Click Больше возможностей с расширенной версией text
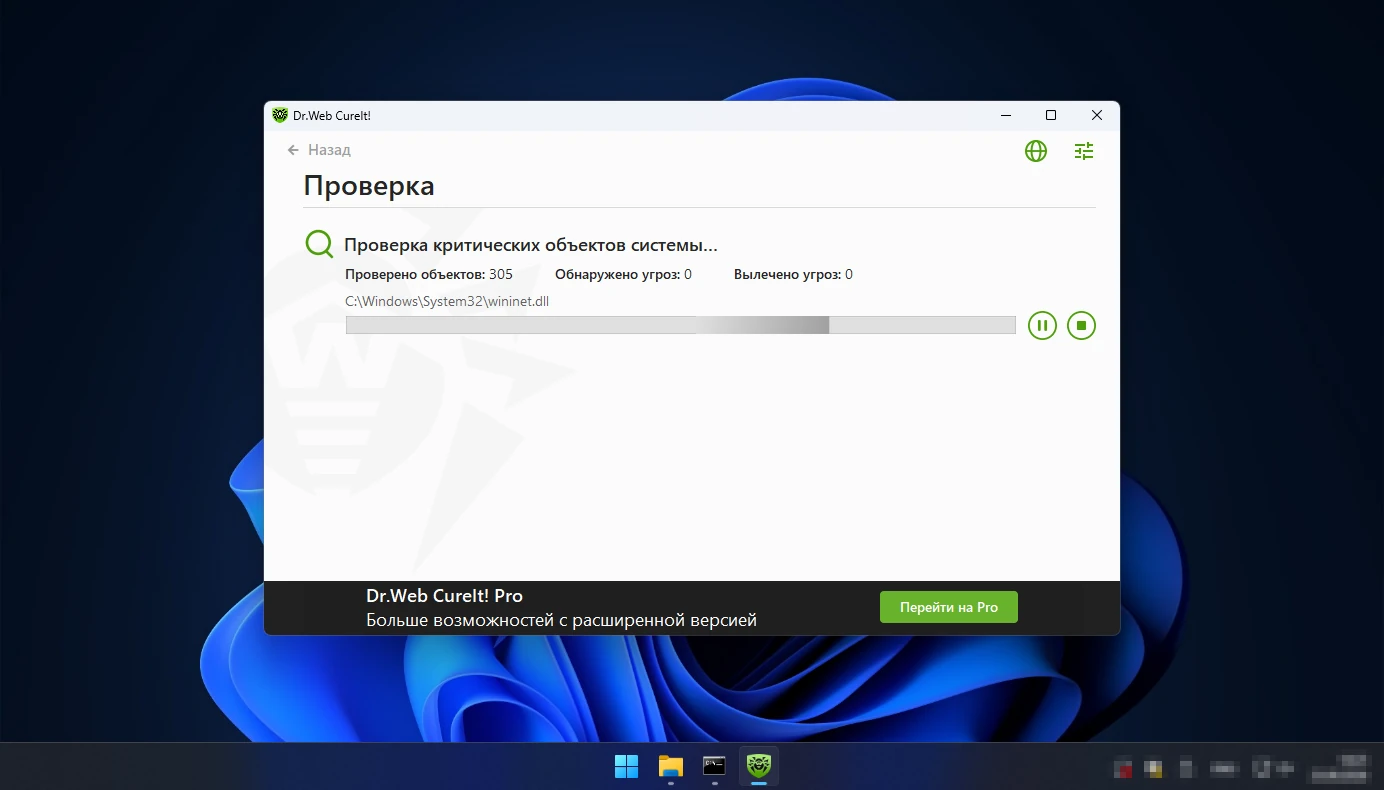 (x=561, y=620)
